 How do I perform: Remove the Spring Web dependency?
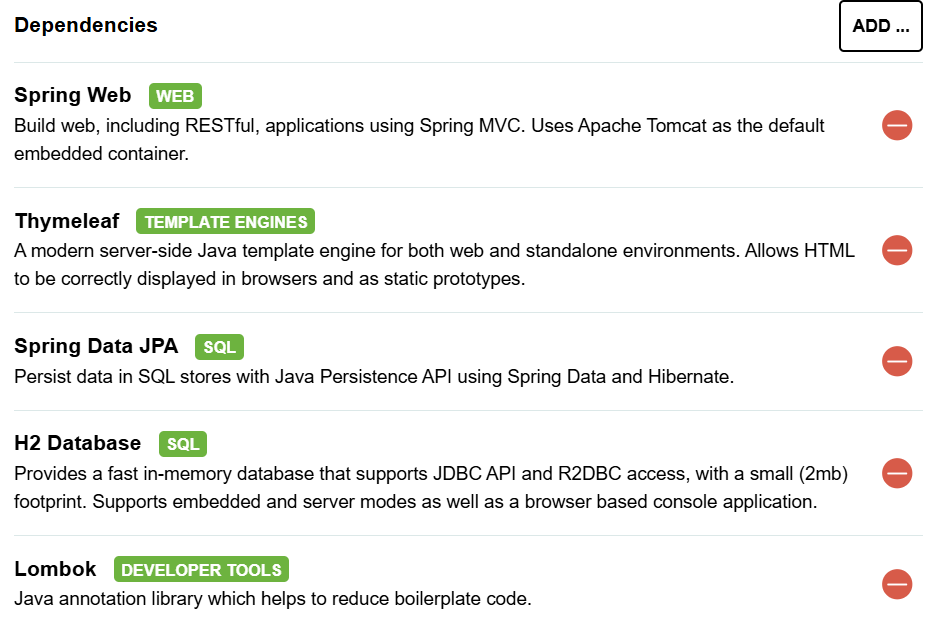896,125
